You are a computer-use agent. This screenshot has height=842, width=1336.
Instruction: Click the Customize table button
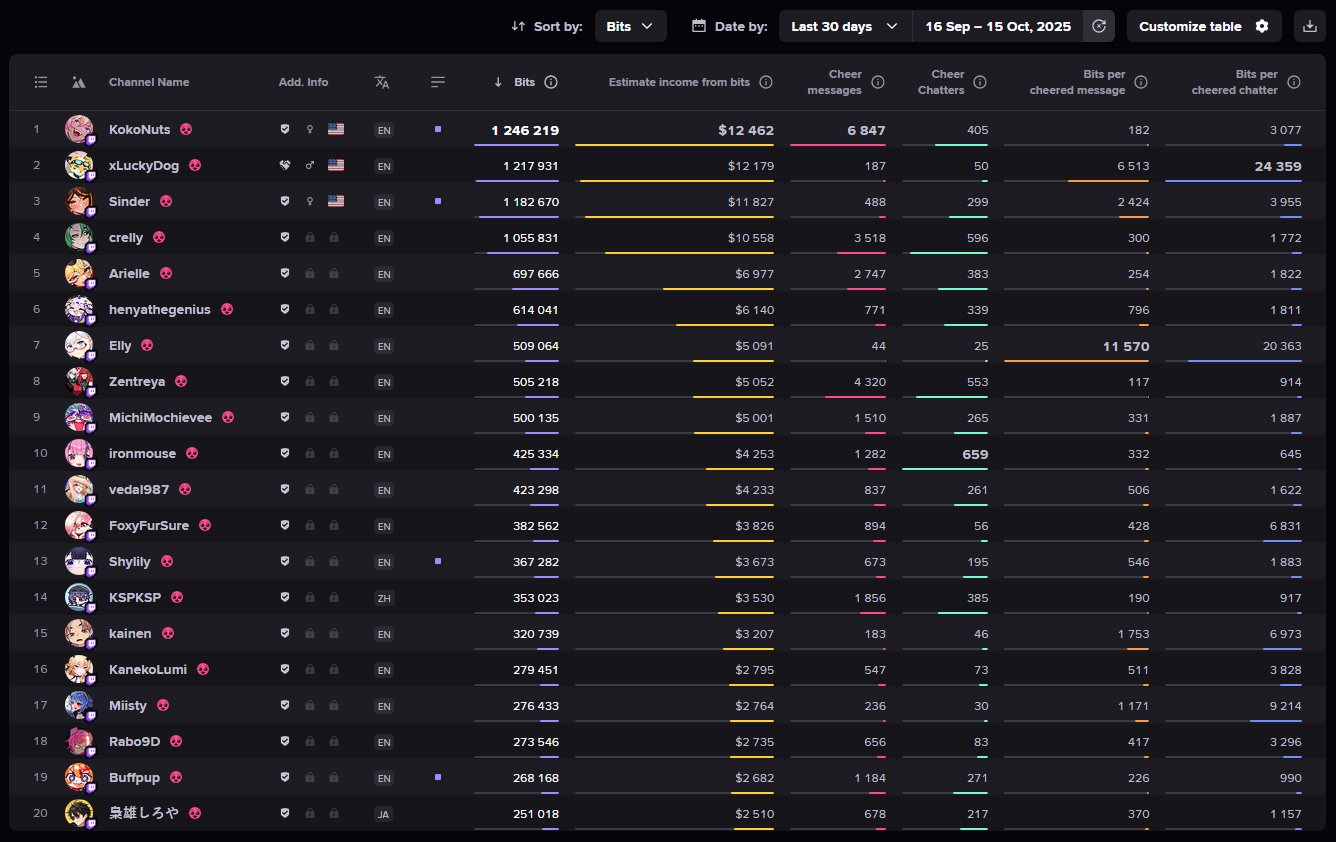1203,27
